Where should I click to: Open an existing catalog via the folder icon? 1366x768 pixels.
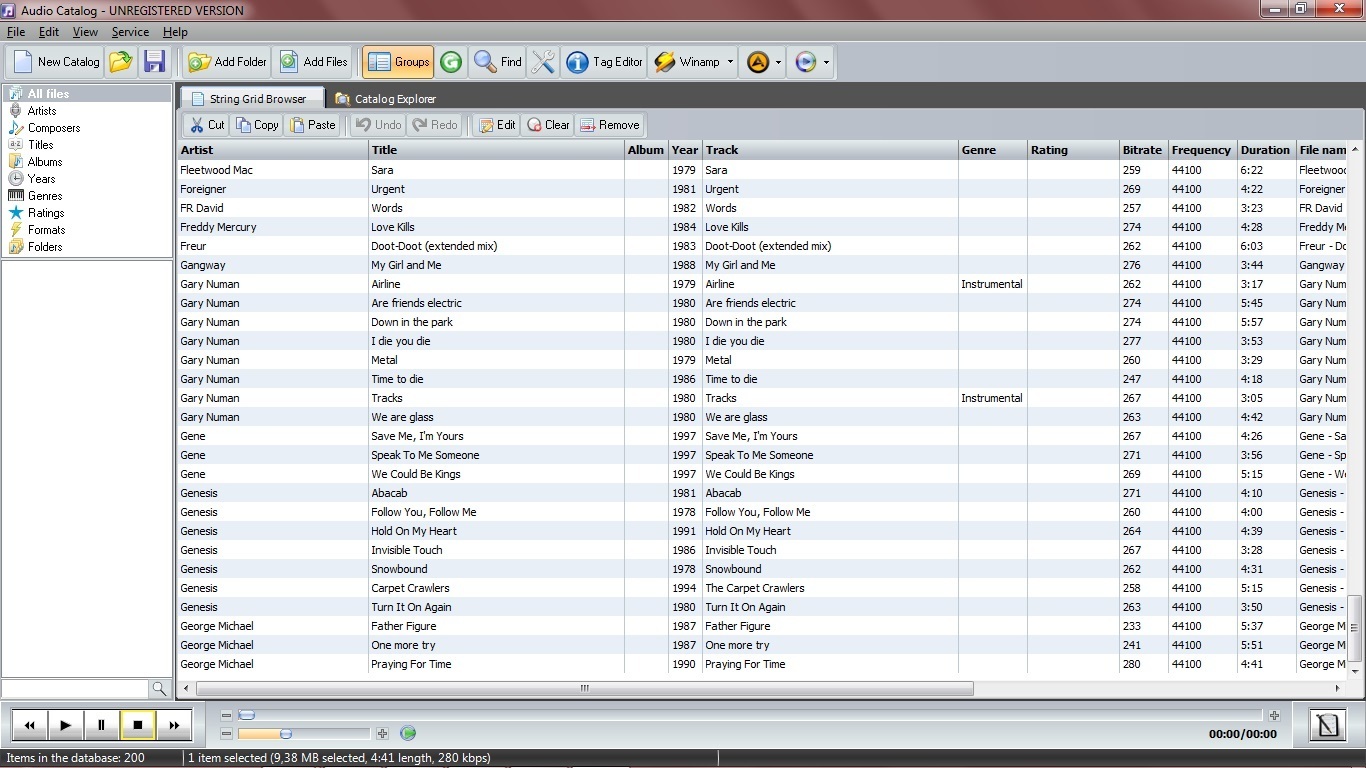[122, 62]
